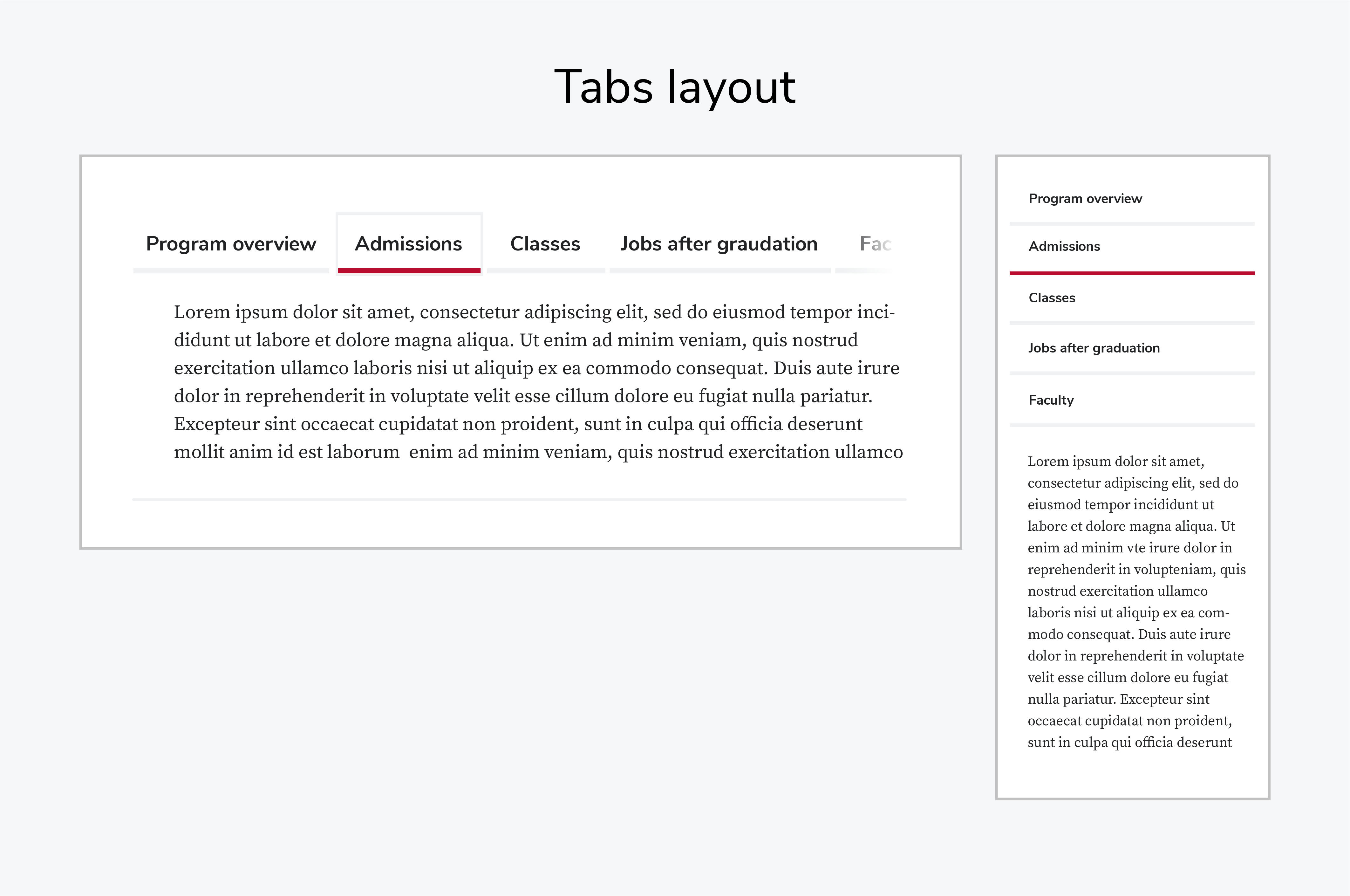Open the Classes tab
Viewport: 1350px width, 896px height.
pyautogui.click(x=544, y=243)
